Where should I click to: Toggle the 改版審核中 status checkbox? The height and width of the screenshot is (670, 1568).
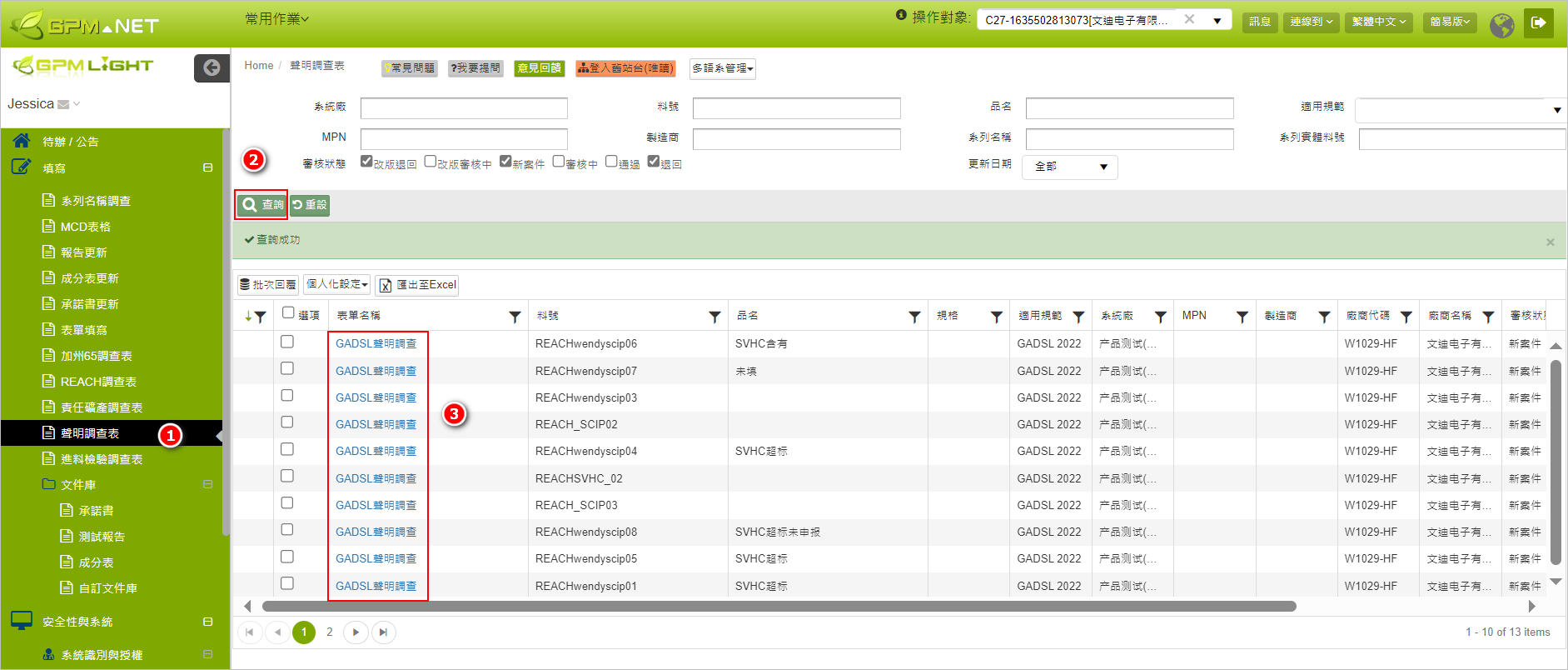[x=431, y=162]
